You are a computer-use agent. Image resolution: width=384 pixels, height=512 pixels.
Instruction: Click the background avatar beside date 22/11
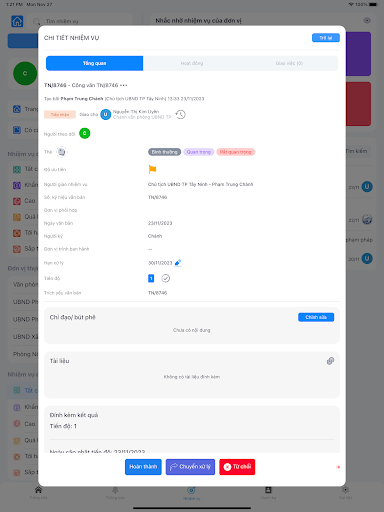click(367, 219)
